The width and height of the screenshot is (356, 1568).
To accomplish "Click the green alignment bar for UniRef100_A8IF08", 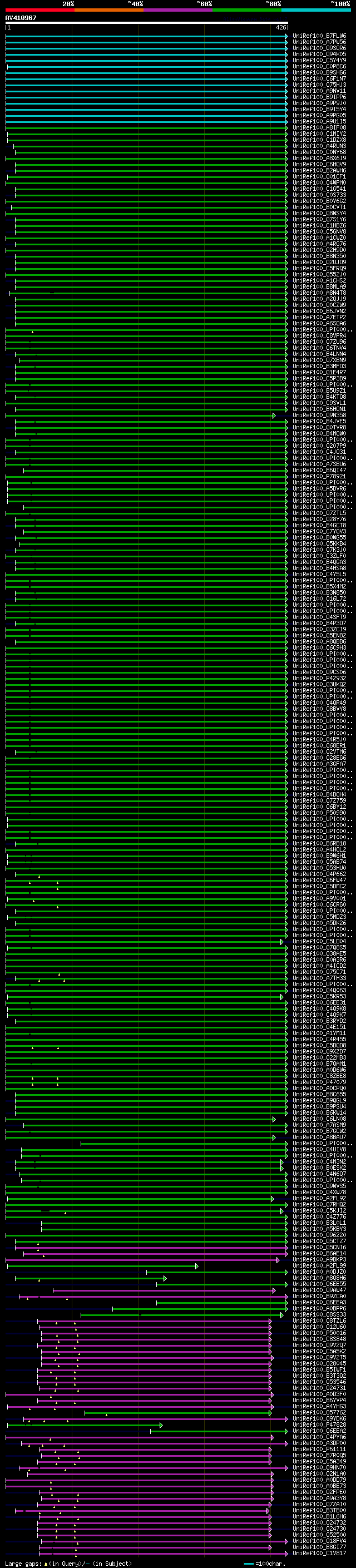I will point(146,128).
